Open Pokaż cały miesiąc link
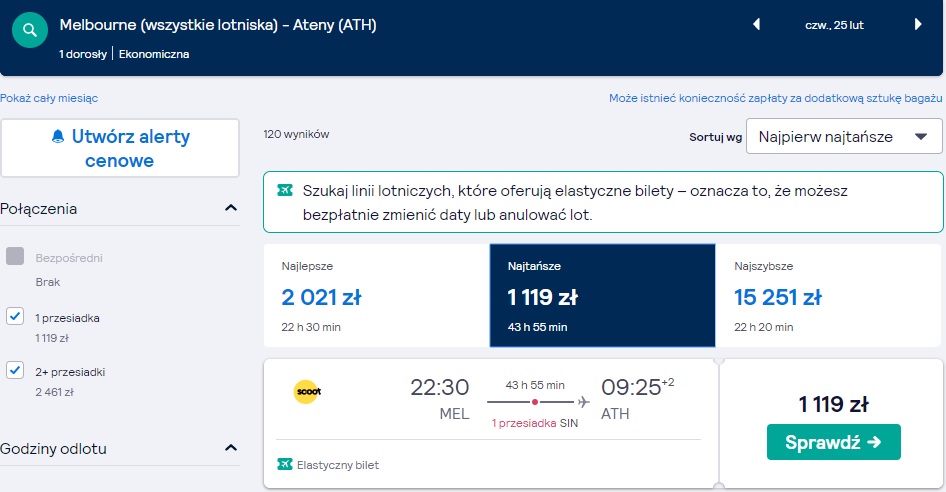 (x=49, y=98)
